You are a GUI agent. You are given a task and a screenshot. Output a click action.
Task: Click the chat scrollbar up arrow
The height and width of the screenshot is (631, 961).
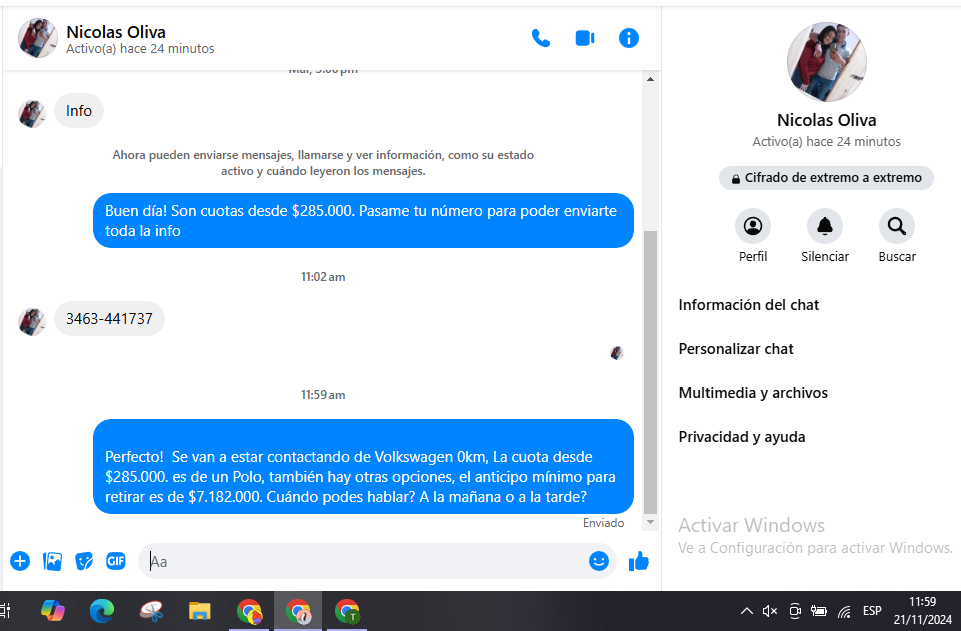coord(650,79)
